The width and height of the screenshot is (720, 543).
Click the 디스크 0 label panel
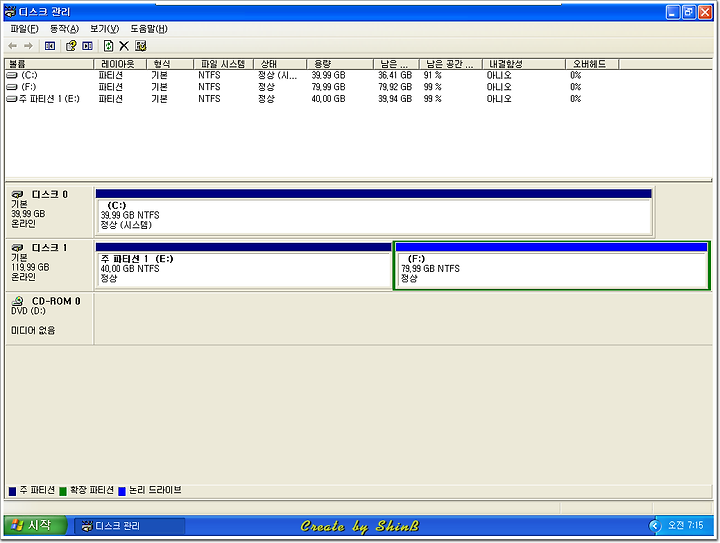(49, 212)
